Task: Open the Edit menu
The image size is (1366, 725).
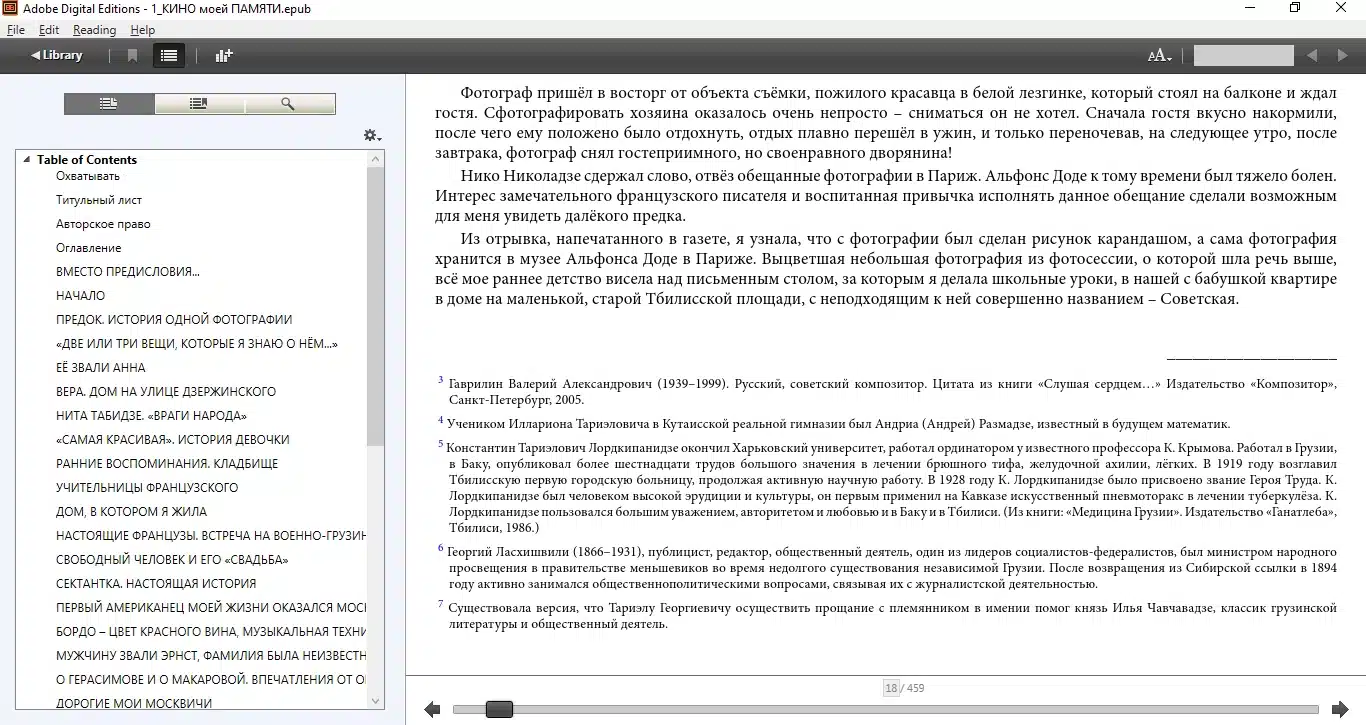Action: click(x=49, y=30)
